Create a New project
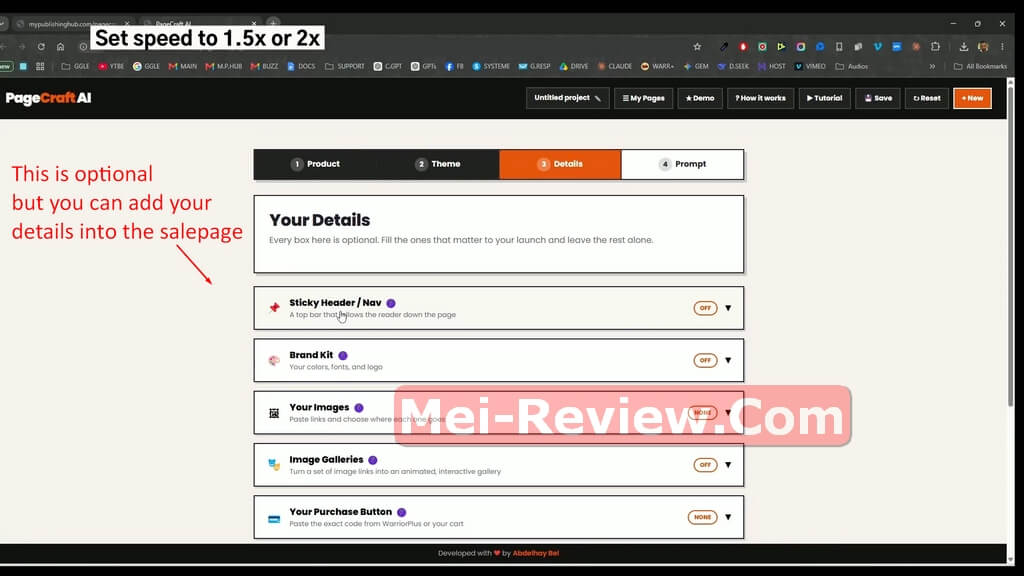Viewport: 1024px width, 576px height. pyautogui.click(x=972, y=98)
